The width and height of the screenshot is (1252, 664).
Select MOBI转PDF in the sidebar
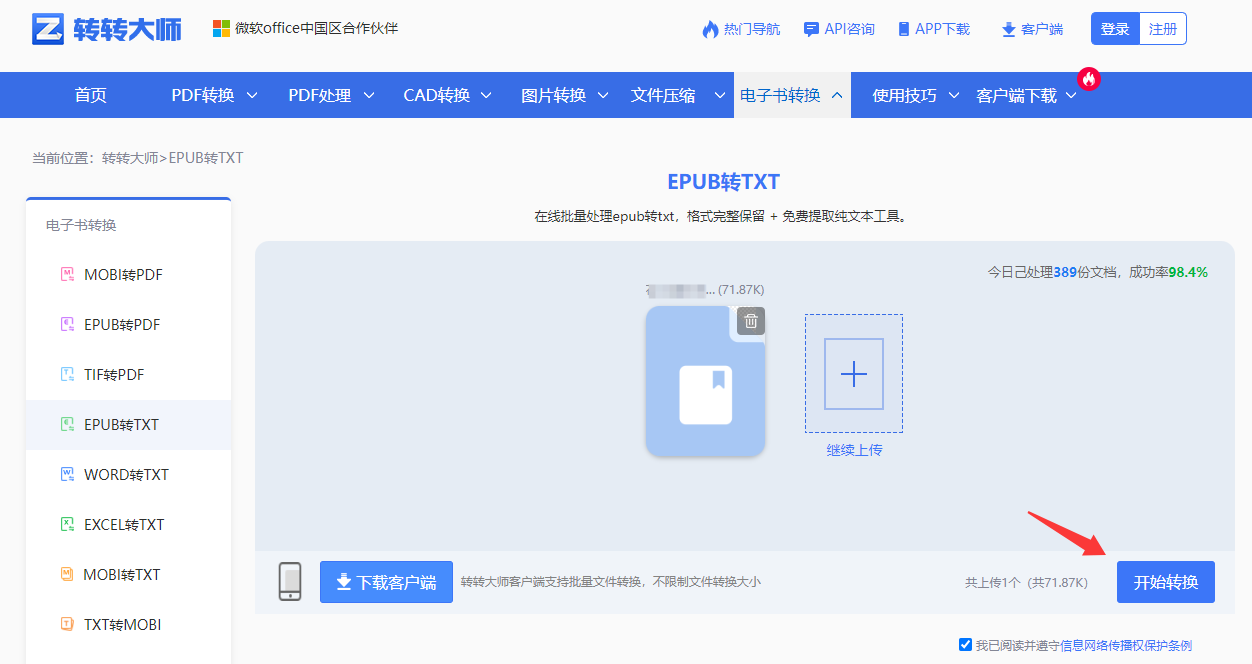coord(123,275)
